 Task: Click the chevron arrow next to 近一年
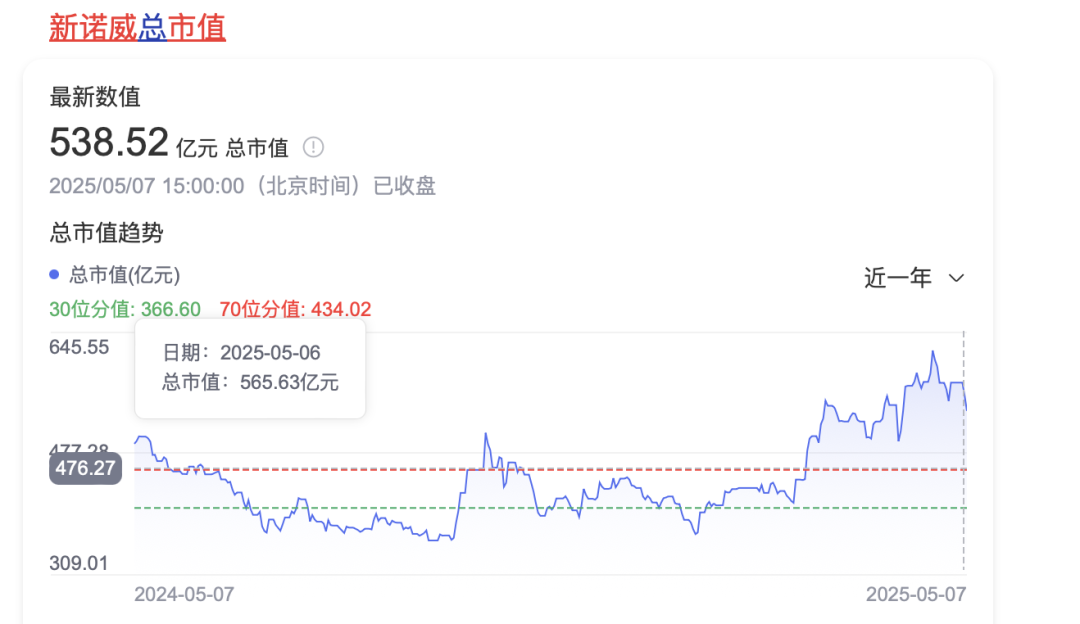(956, 278)
